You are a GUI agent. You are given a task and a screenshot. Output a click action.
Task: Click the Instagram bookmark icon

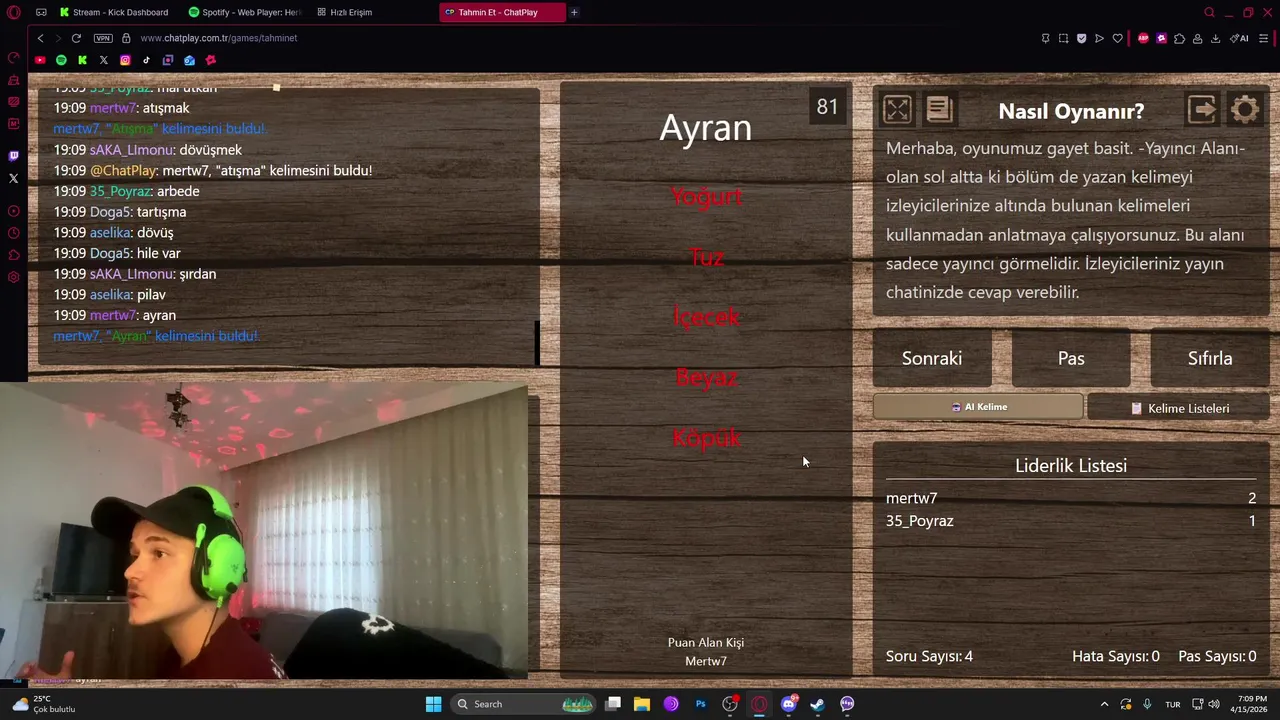coord(125,60)
